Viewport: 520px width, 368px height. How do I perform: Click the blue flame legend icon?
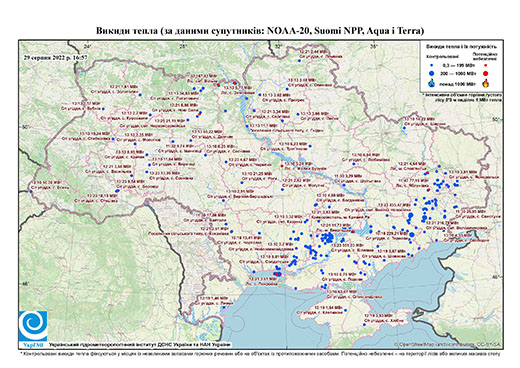(x=431, y=83)
